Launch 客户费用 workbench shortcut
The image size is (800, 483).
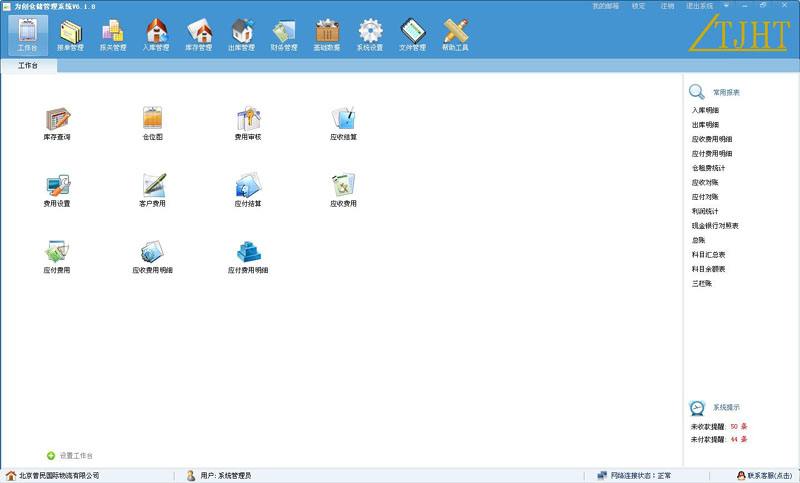[x=153, y=190]
